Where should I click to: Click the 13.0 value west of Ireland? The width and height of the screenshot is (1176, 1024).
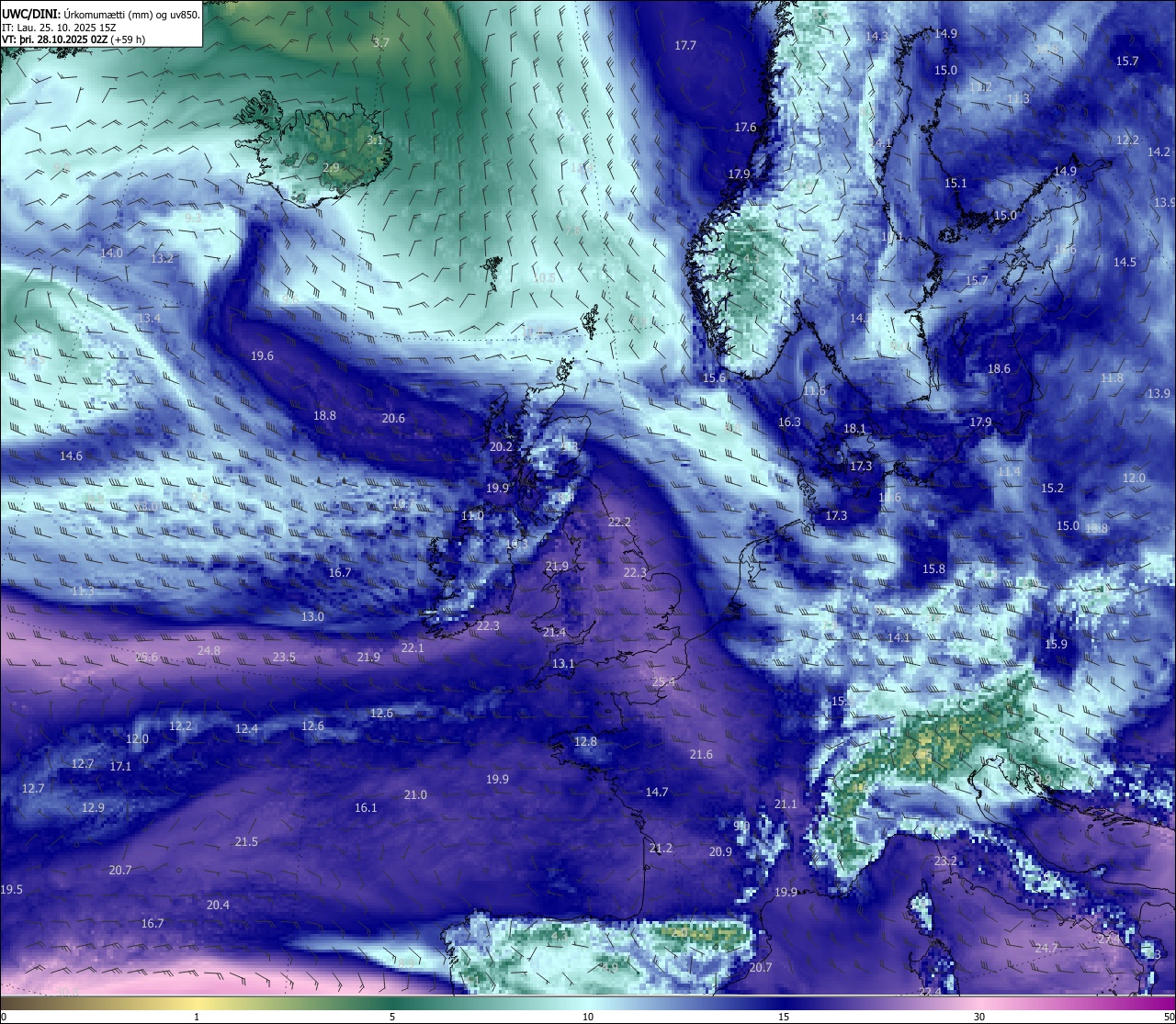click(x=312, y=616)
